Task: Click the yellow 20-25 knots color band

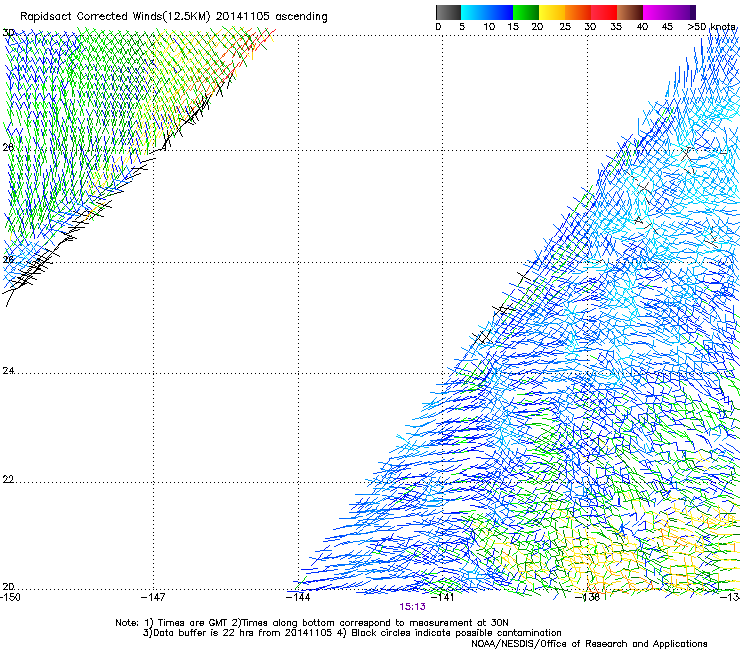Action: [x=552, y=12]
